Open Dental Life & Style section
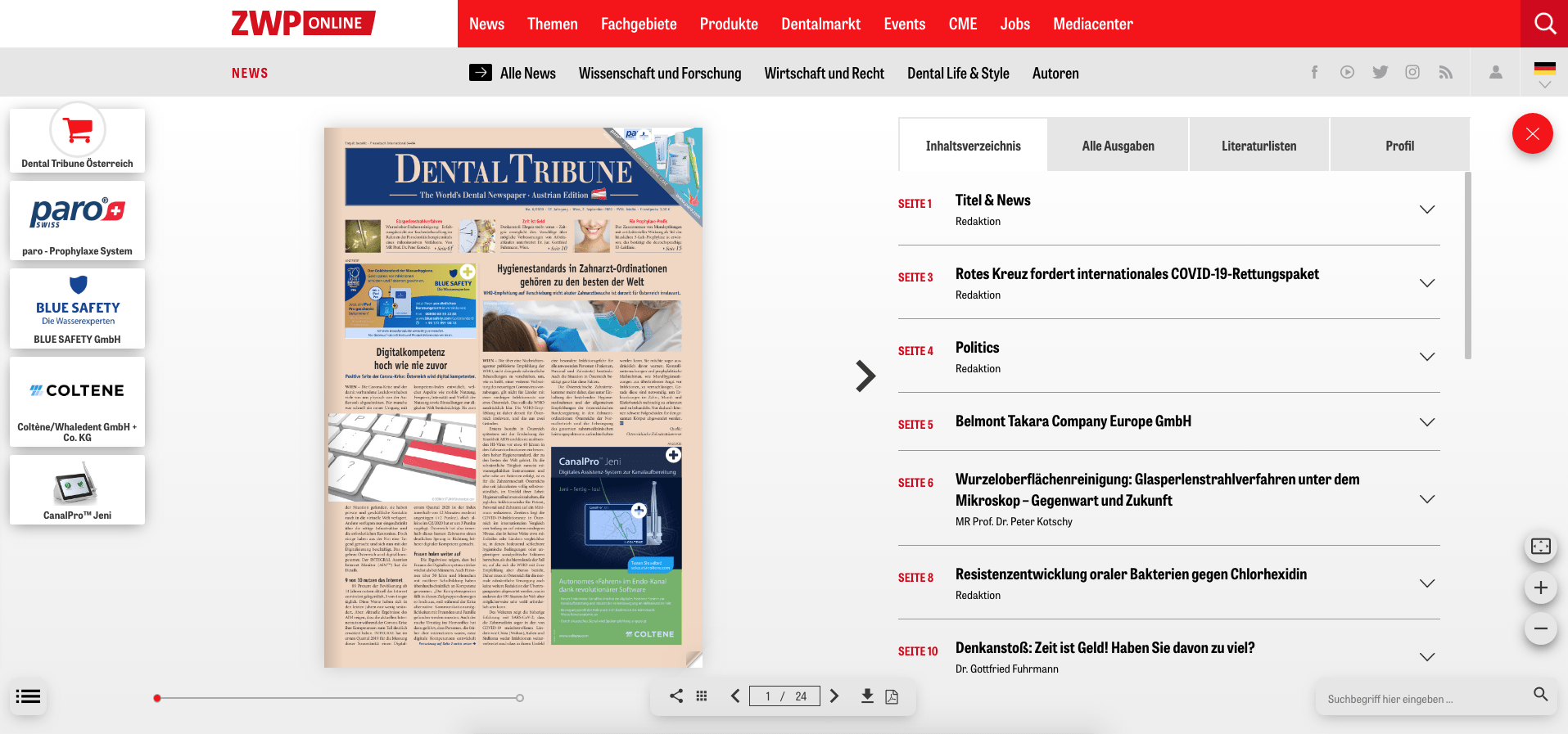The height and width of the screenshot is (734, 1568). pos(958,73)
